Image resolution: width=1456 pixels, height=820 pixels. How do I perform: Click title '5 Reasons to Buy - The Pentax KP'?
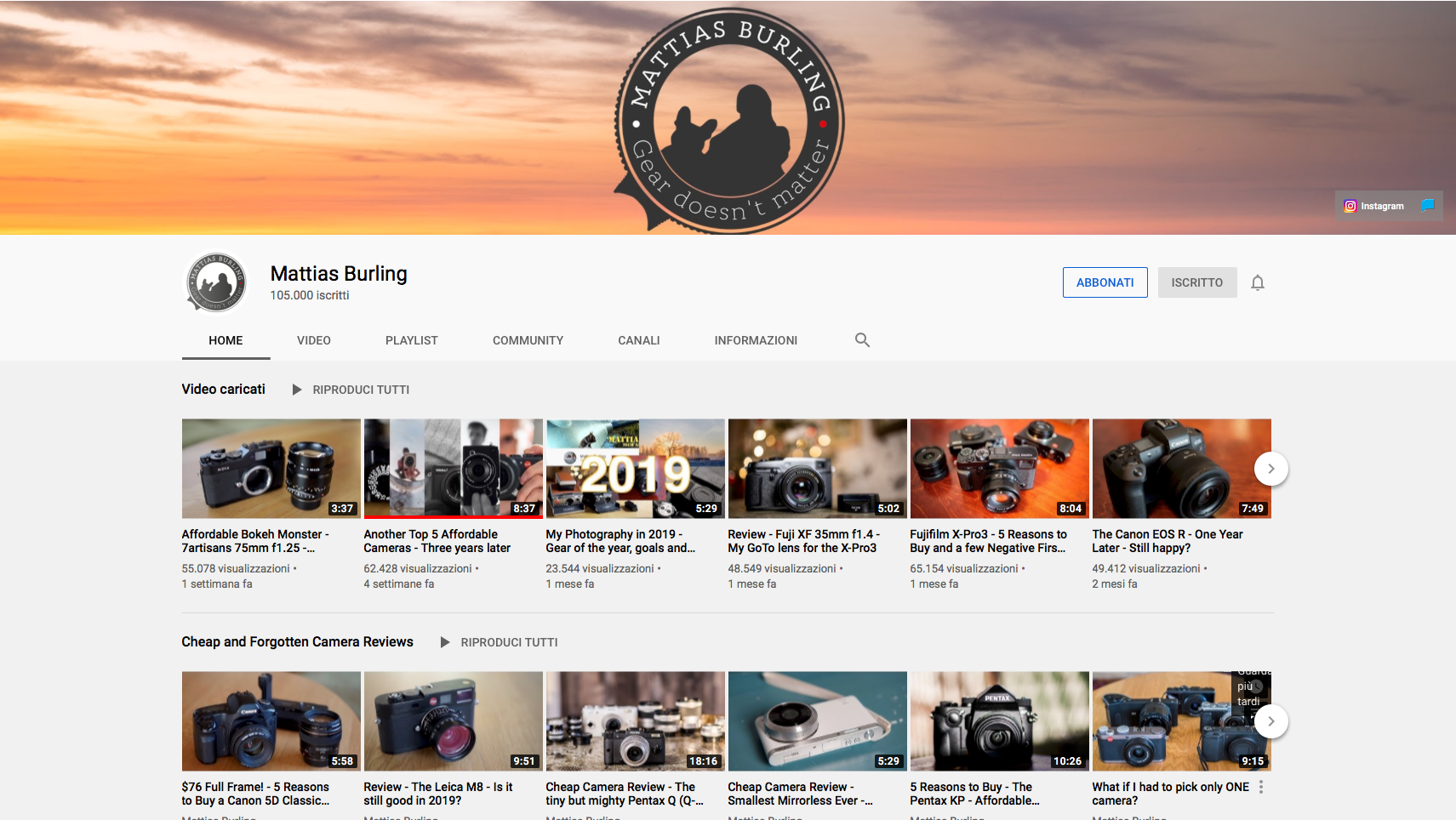pos(975,794)
